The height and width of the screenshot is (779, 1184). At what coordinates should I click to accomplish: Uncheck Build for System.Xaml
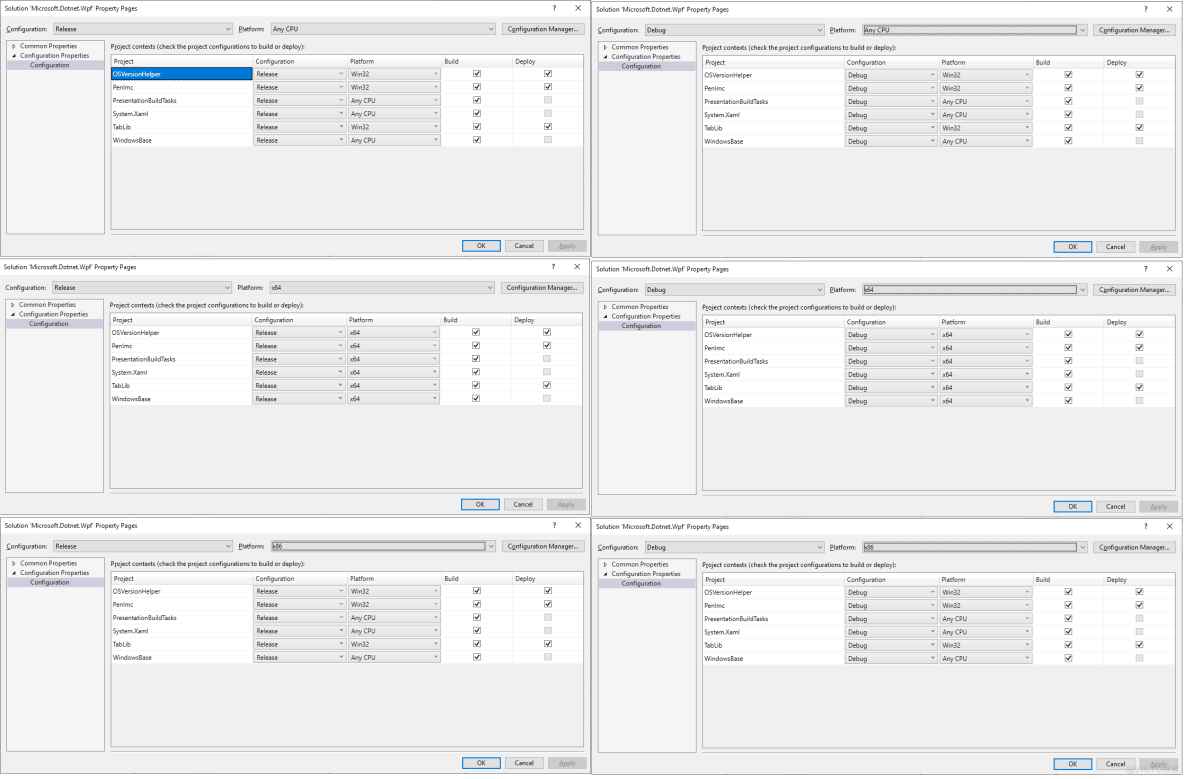(477, 113)
